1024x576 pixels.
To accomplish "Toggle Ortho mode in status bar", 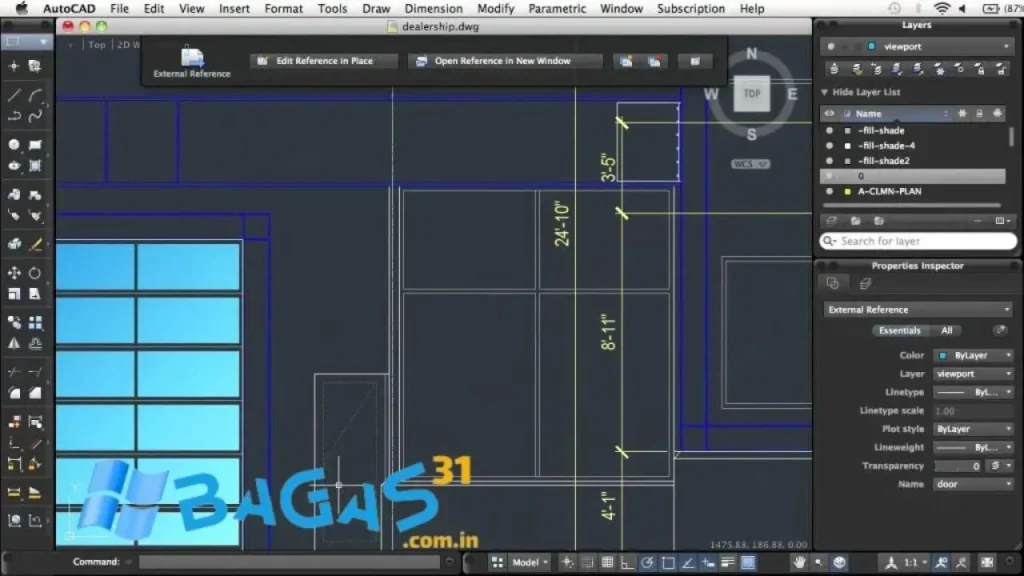I will [x=627, y=562].
